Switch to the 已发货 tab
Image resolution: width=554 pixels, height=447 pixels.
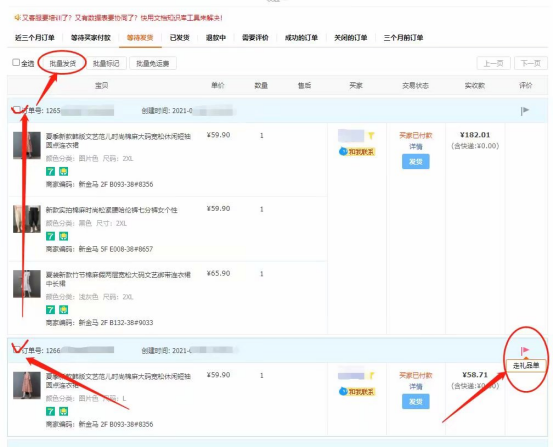click(179, 37)
